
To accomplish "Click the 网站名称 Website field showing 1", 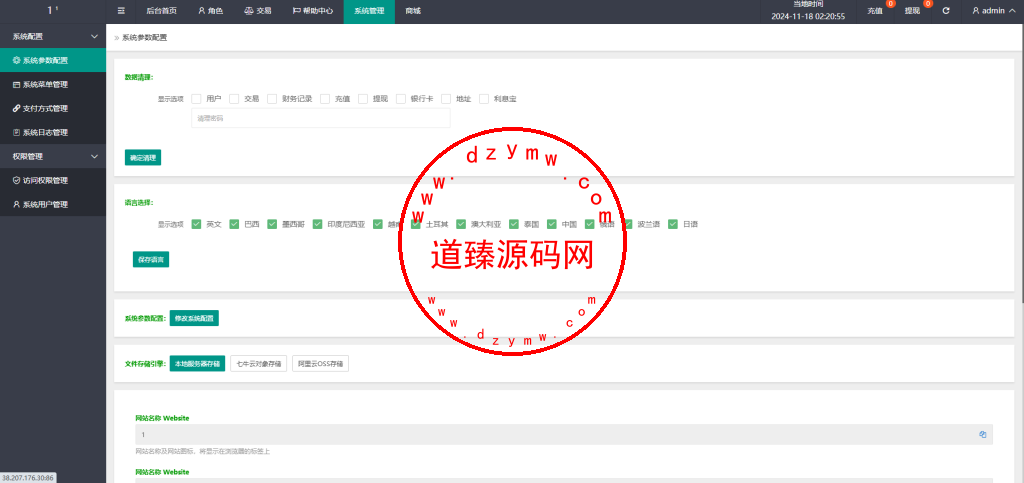I will [x=564, y=434].
